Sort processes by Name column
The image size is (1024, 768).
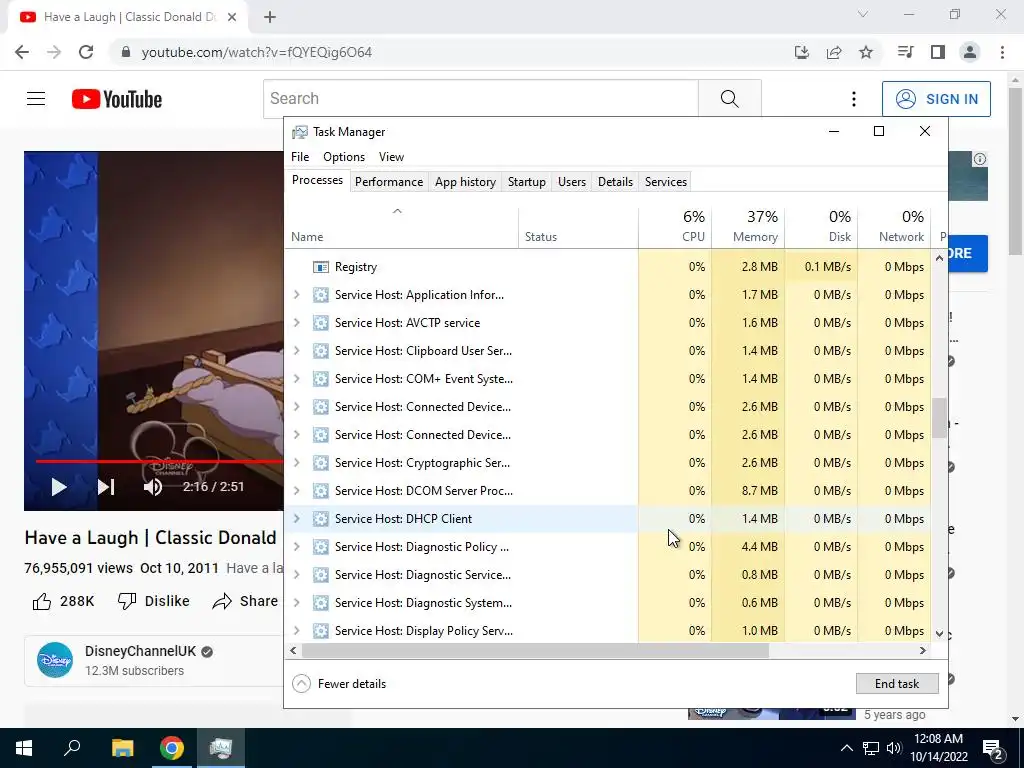pyautogui.click(x=402, y=227)
